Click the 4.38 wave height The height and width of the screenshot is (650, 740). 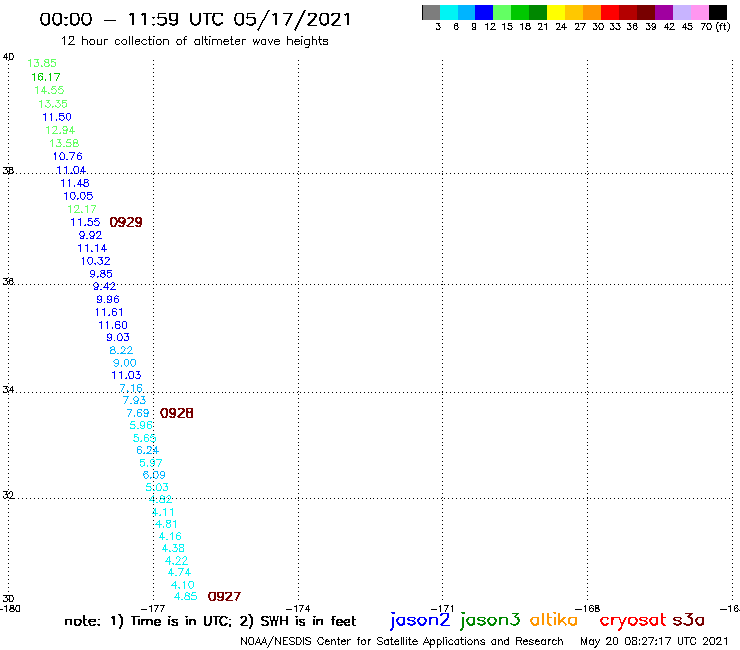pos(173,548)
